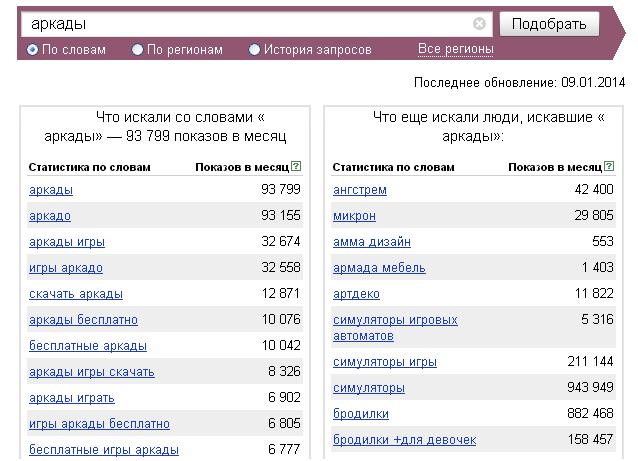Viewport: 638px width, 461px height.
Task: Select 'По словам' radio button
Action: 32,50
